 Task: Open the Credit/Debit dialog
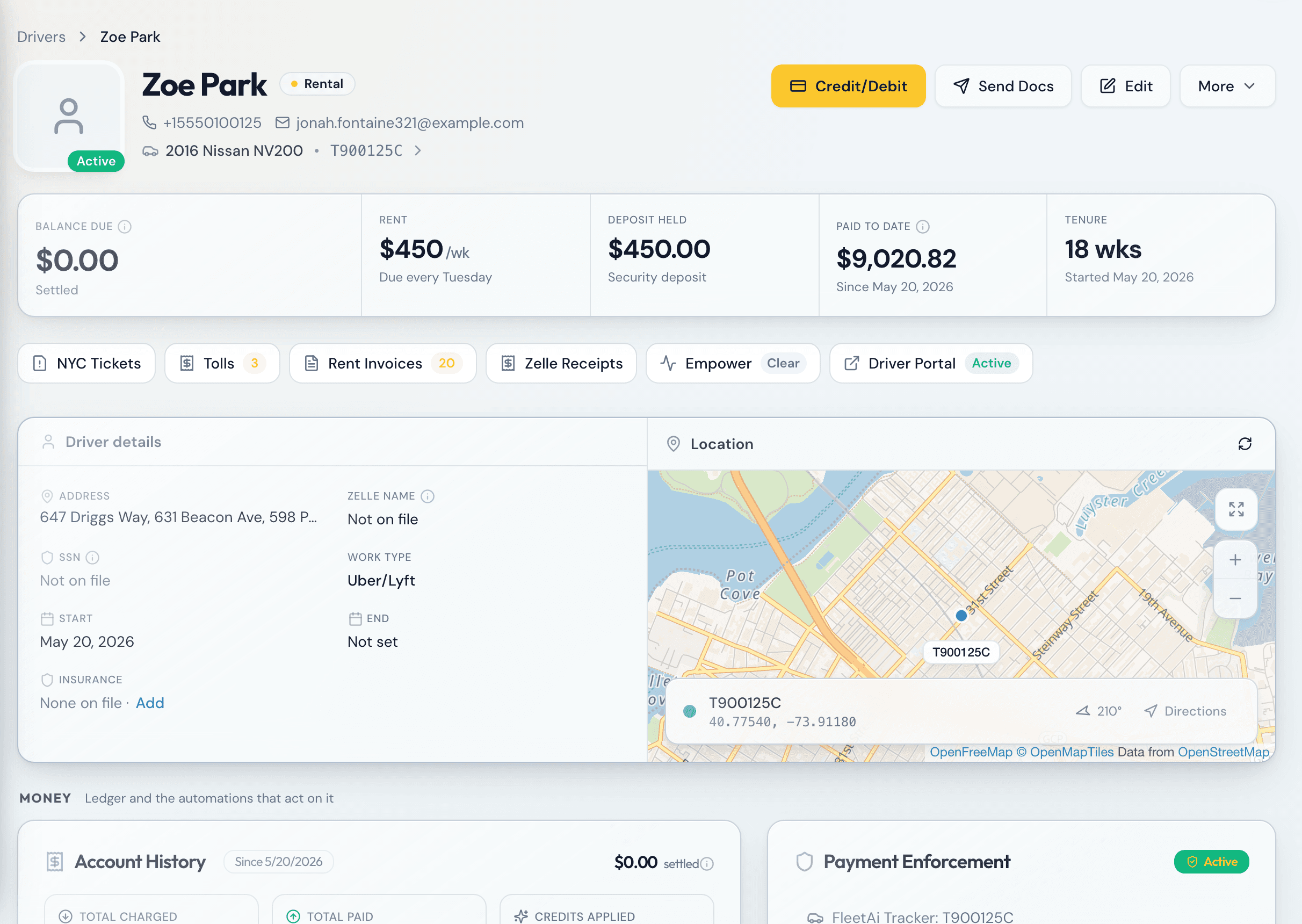coord(848,86)
